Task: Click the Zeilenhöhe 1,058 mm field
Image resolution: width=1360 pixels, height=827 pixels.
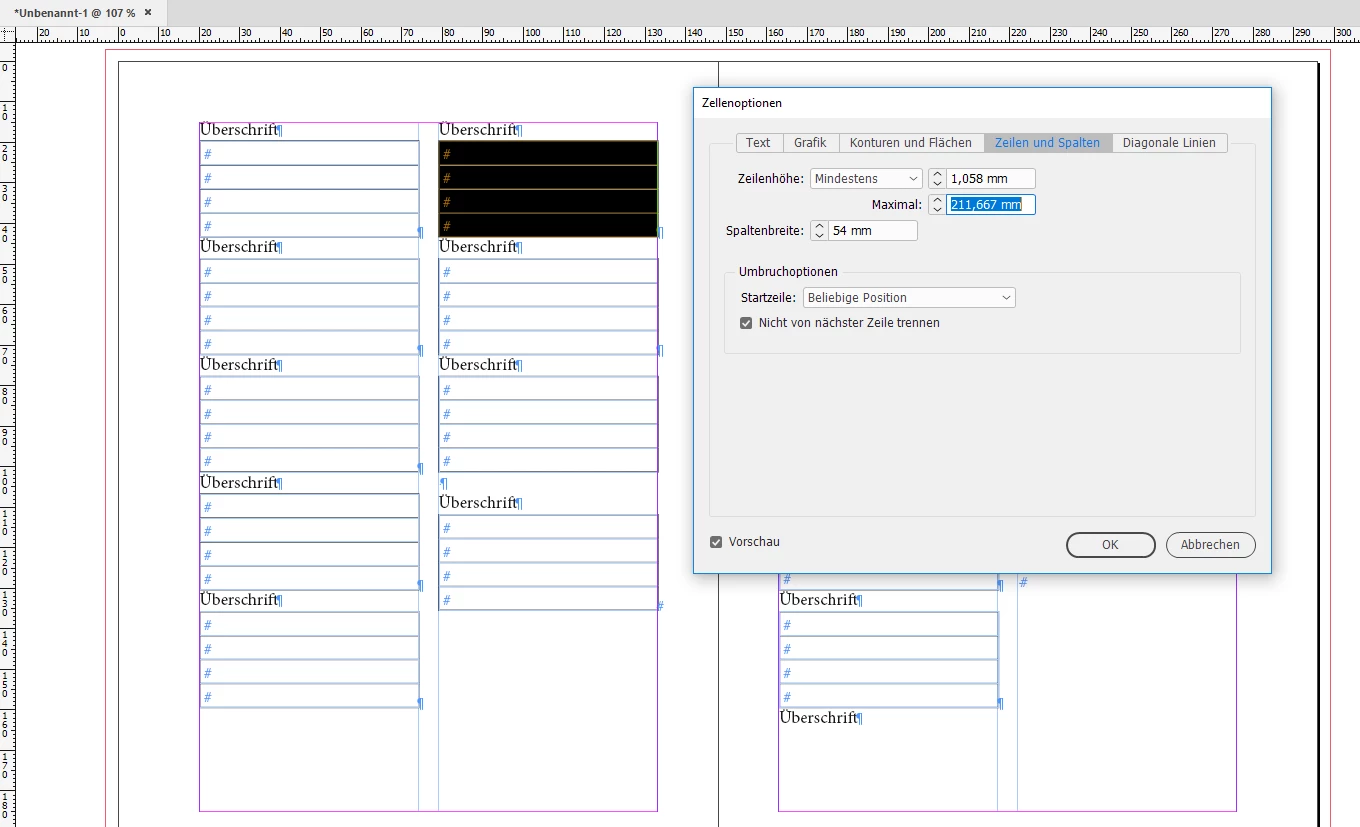Action: click(990, 179)
